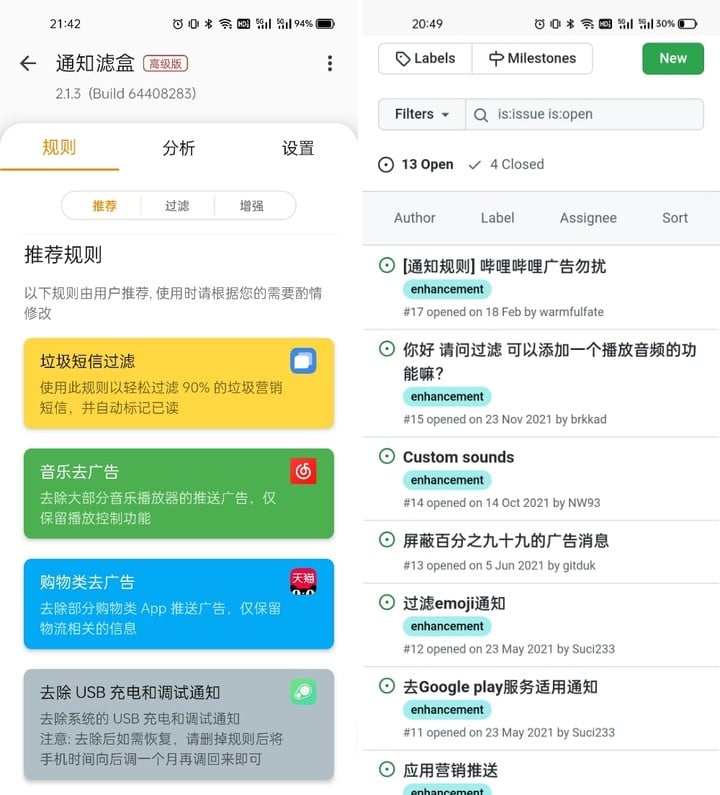Tap the red NetEase music icon
The width and height of the screenshot is (720, 795).
(303, 472)
